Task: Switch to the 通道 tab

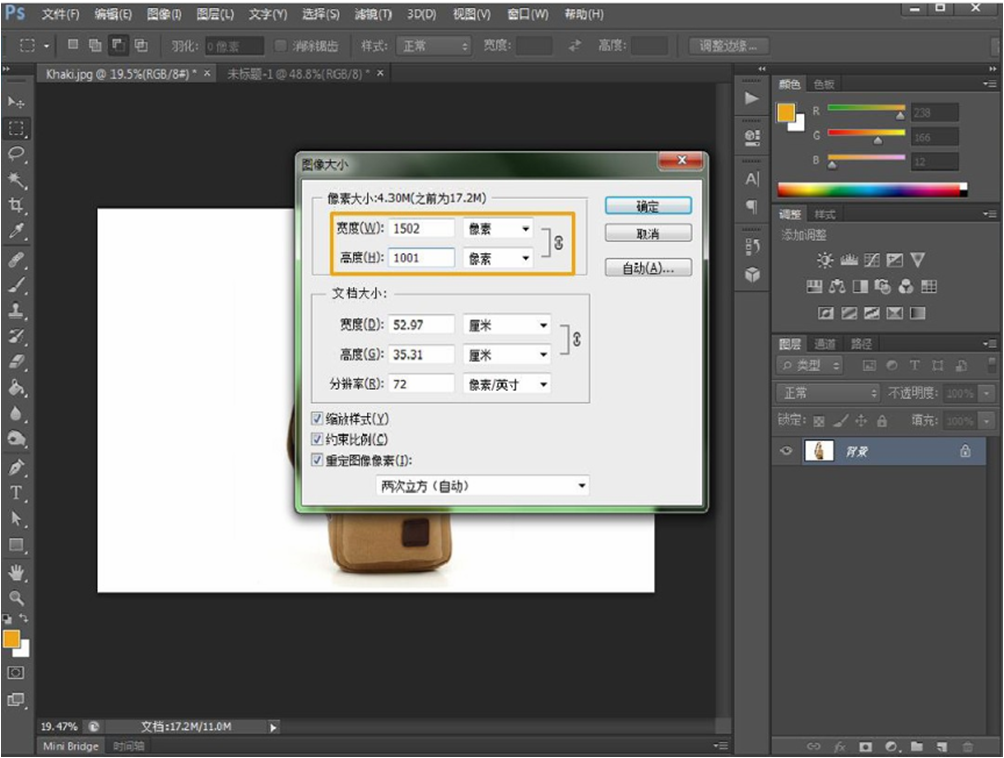Action: (825, 344)
